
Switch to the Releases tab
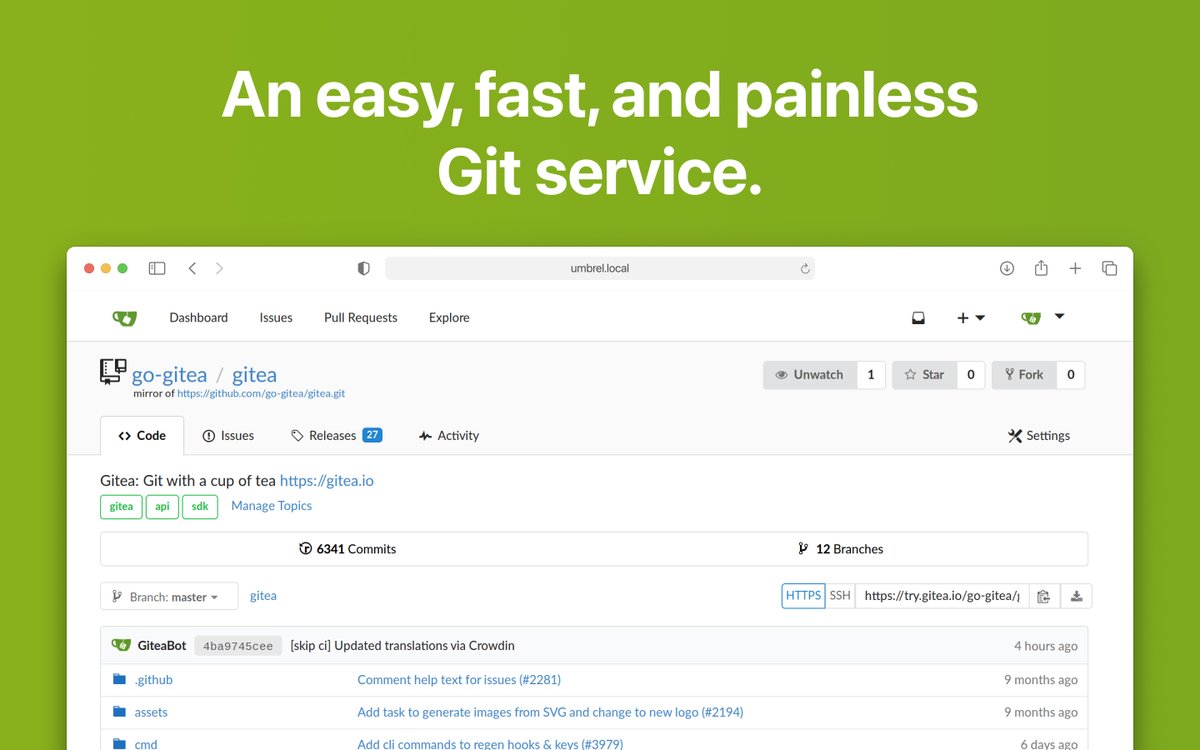click(x=336, y=436)
